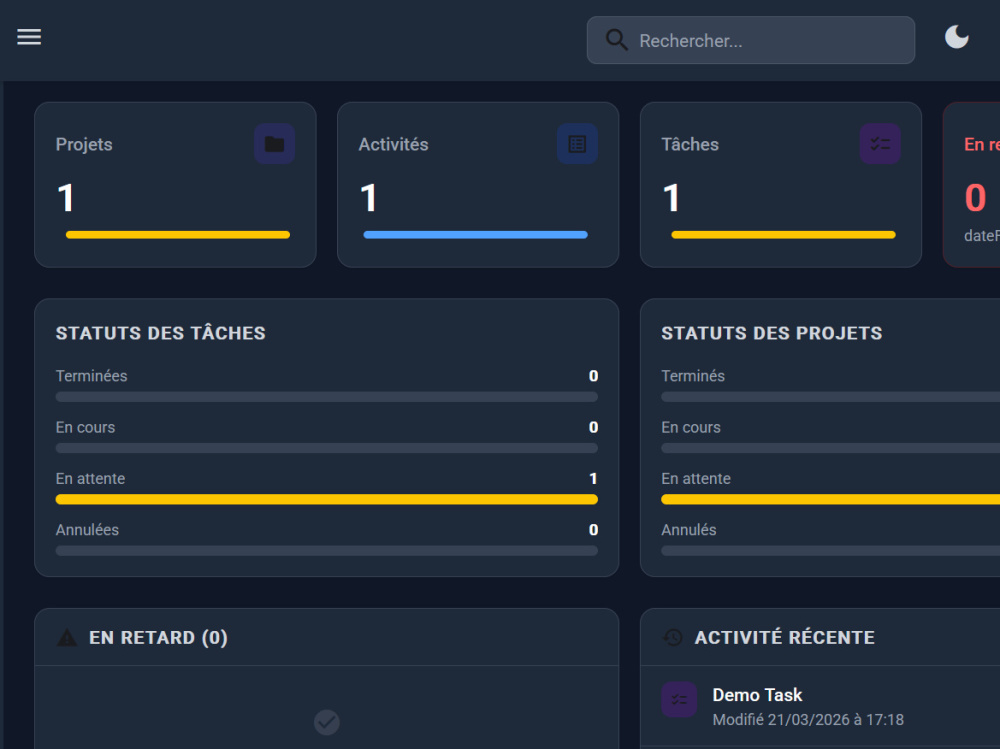Screen dimensions: 1000x749
Task: Click the Statuts des tâches heading
Action: pos(161,333)
